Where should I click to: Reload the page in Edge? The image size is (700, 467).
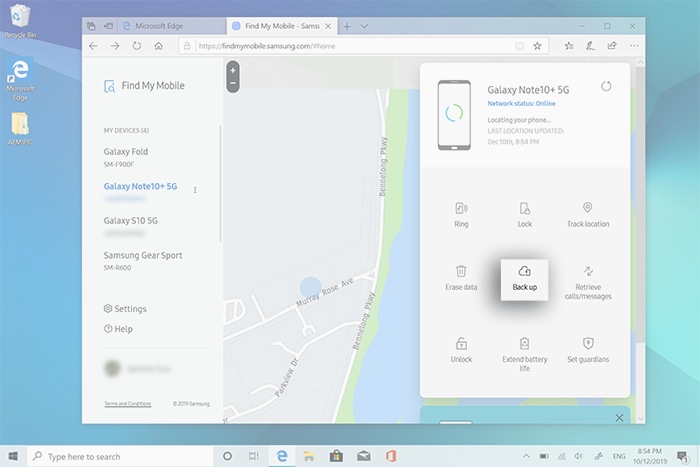click(x=137, y=46)
